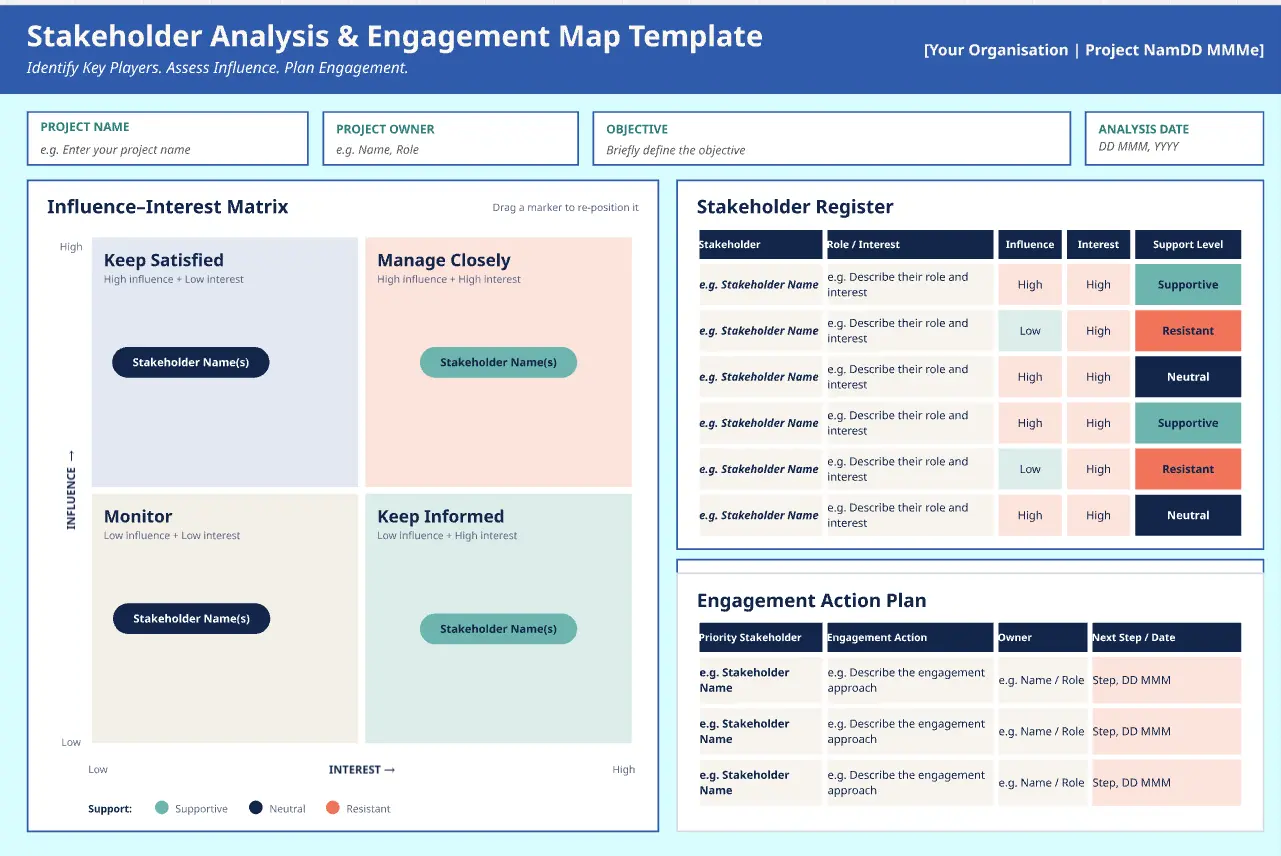Click the Interest column header in the register
Image resolution: width=1281 pixels, height=856 pixels.
(1098, 244)
